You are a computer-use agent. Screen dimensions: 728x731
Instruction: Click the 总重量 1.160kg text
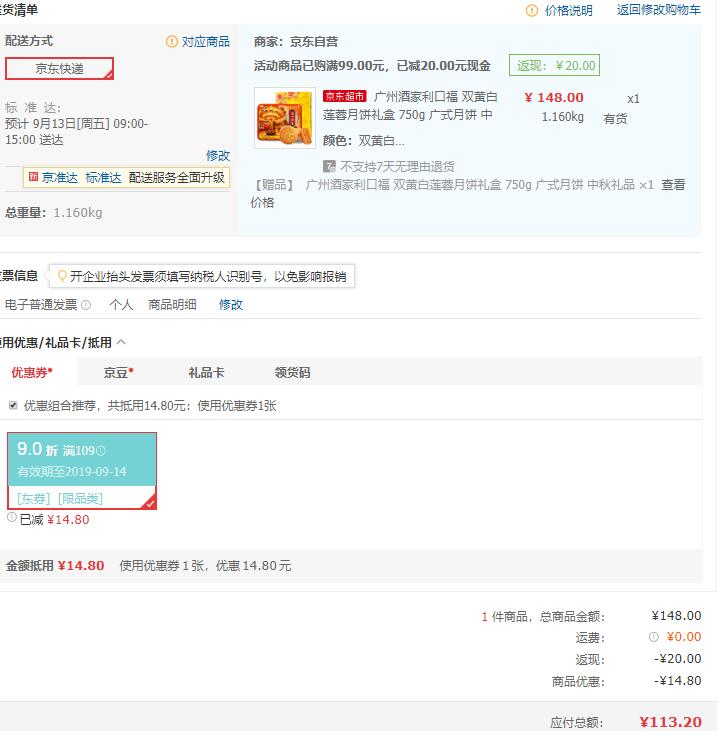click(x=54, y=213)
